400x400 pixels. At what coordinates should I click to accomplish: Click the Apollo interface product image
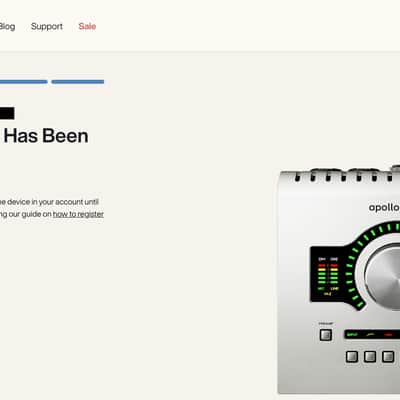click(x=339, y=280)
